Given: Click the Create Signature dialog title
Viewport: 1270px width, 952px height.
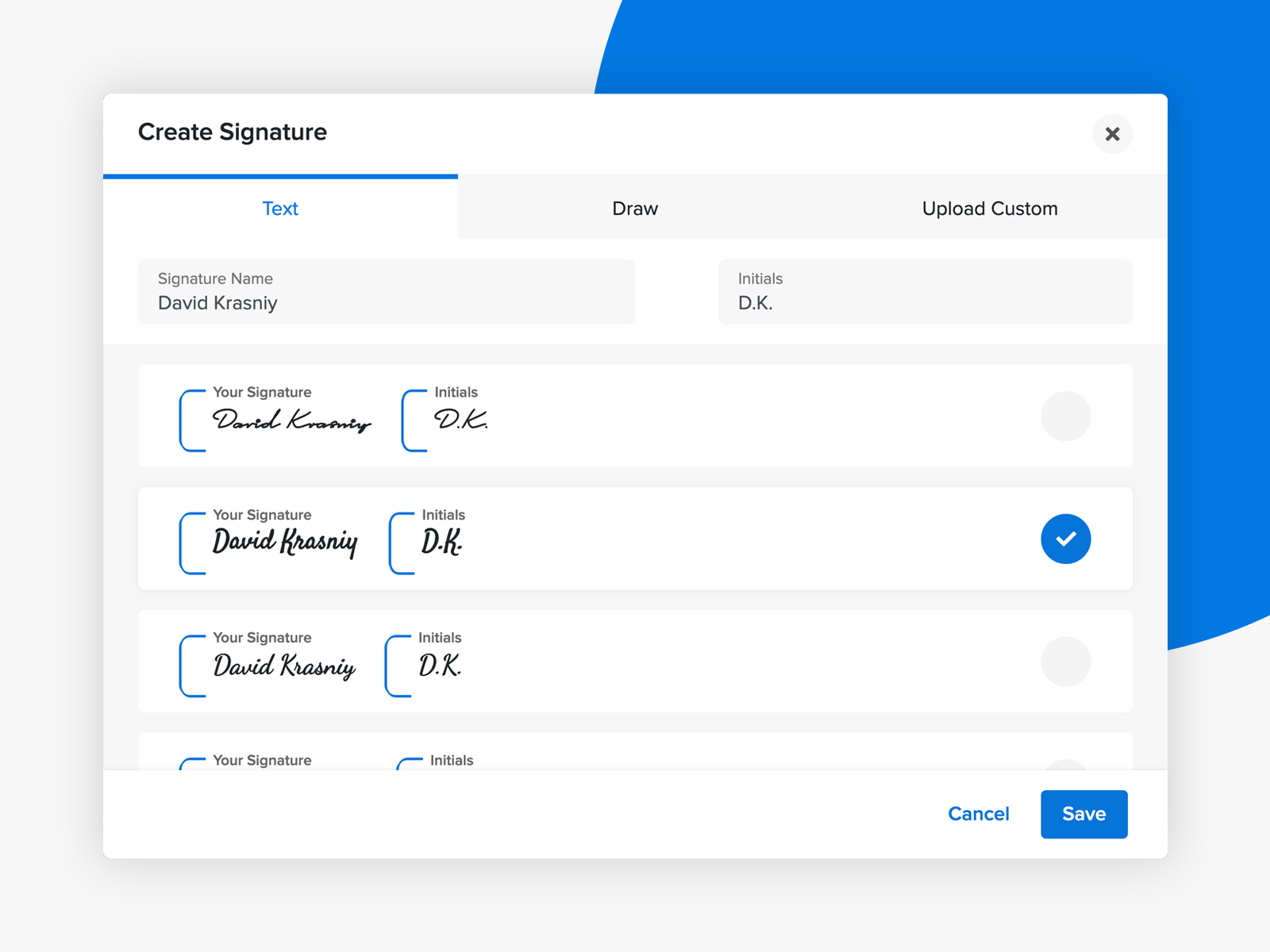Looking at the screenshot, I should [x=233, y=132].
